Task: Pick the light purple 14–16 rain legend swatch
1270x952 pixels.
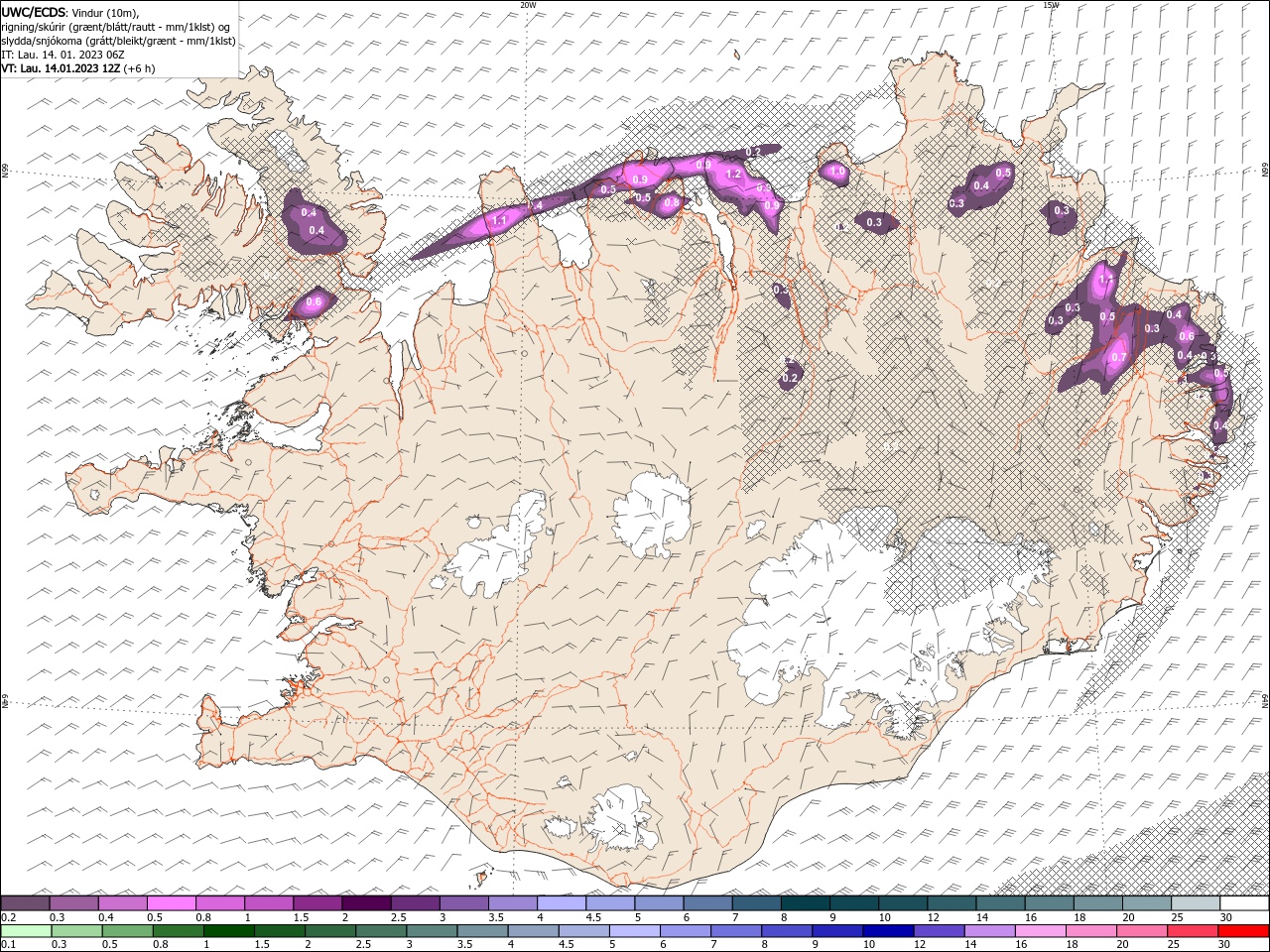Action: pos(988,931)
